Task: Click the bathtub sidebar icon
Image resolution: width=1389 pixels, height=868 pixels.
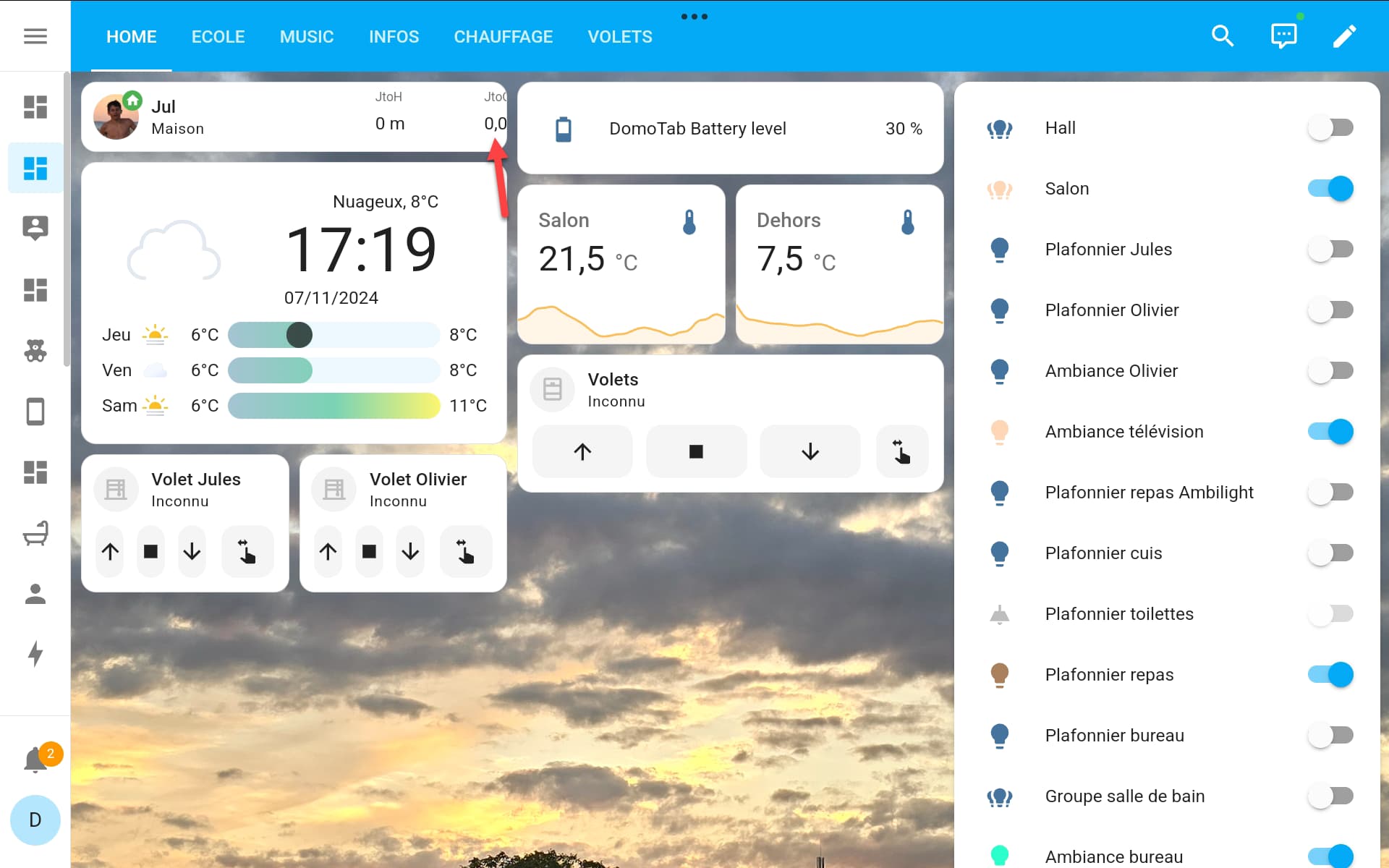Action: [x=35, y=534]
